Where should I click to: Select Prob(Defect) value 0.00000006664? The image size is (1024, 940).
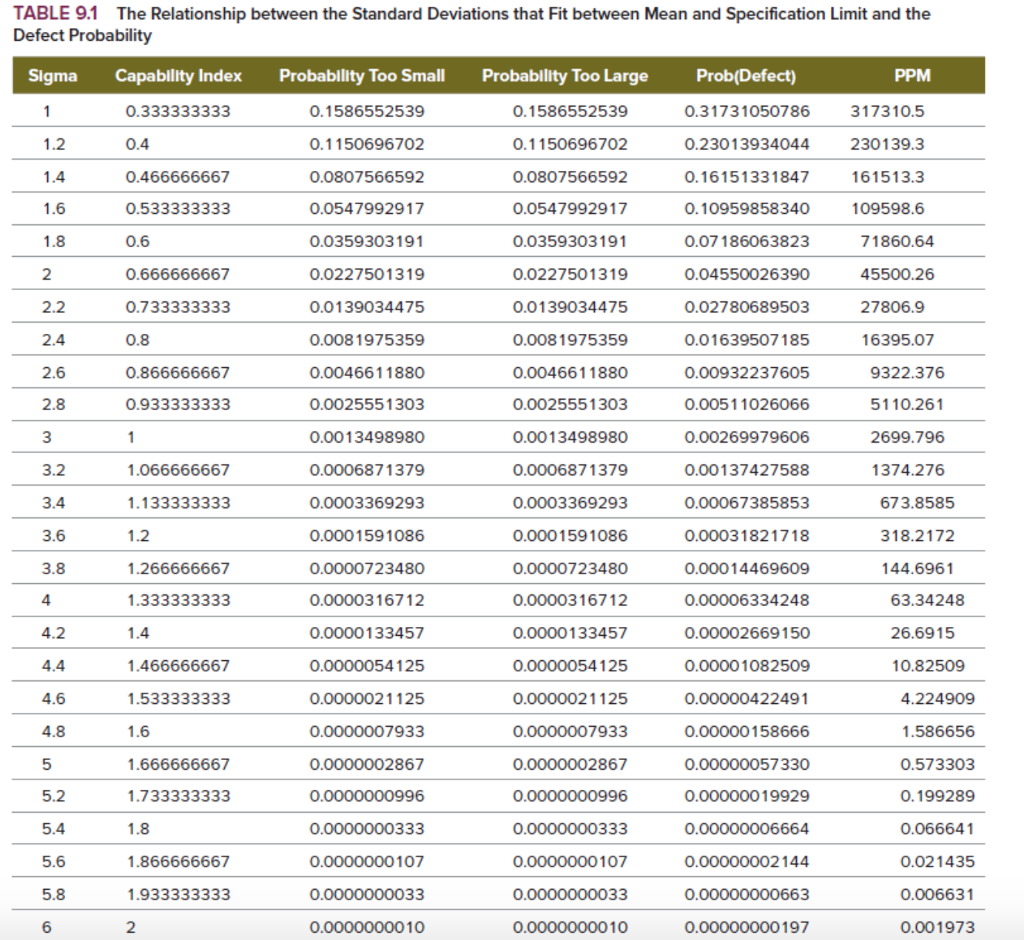pyautogui.click(x=747, y=829)
